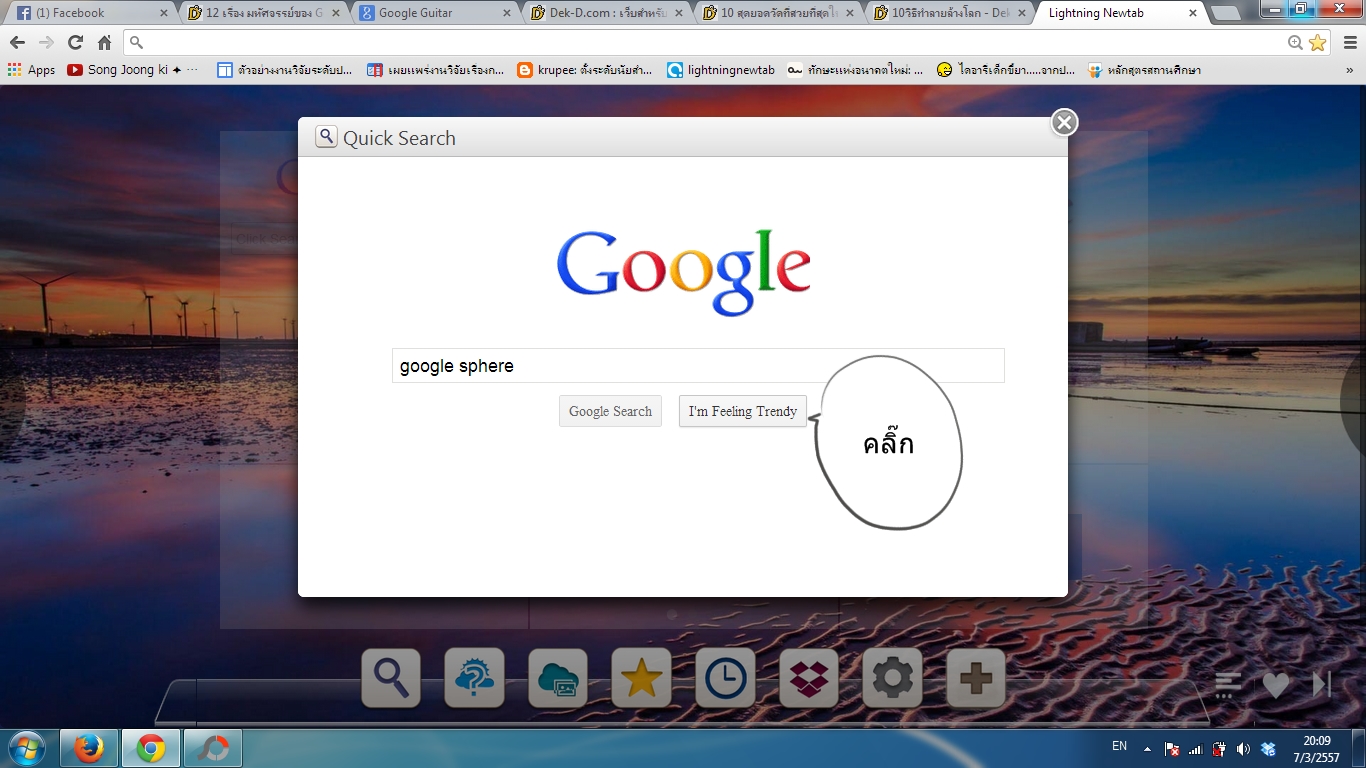Close the Google Guitar tab
1366x768 pixels.
(x=507, y=13)
